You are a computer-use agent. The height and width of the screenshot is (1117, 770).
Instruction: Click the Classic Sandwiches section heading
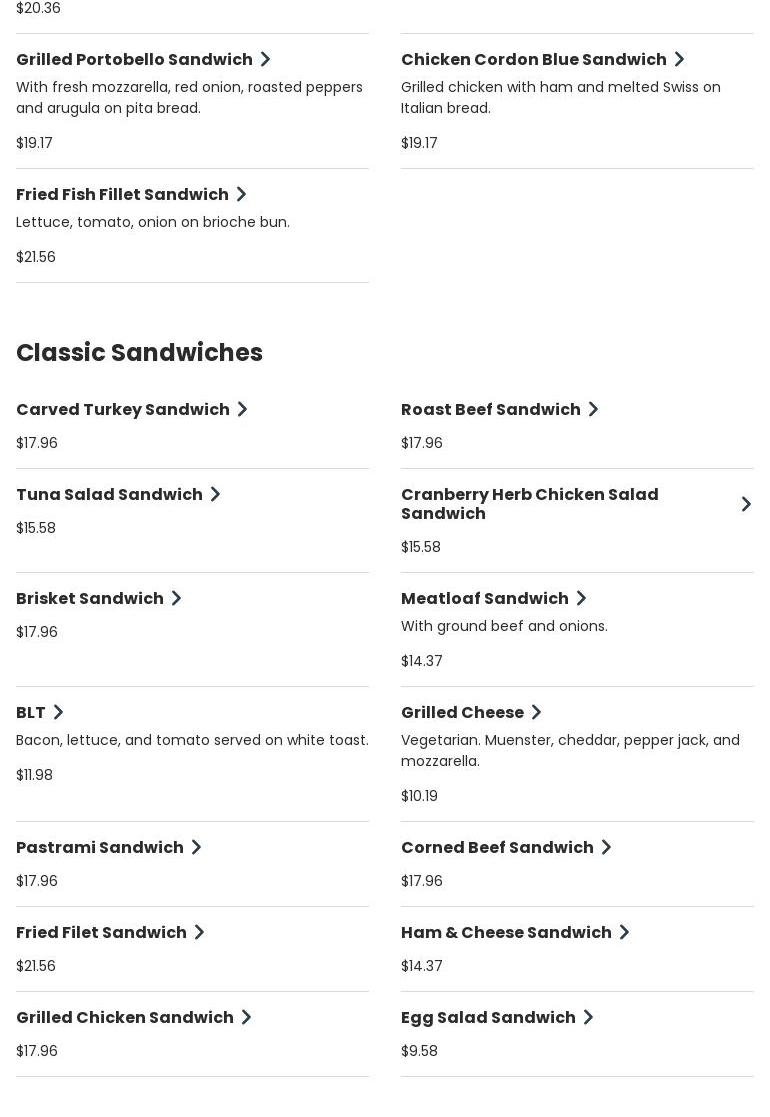(139, 353)
